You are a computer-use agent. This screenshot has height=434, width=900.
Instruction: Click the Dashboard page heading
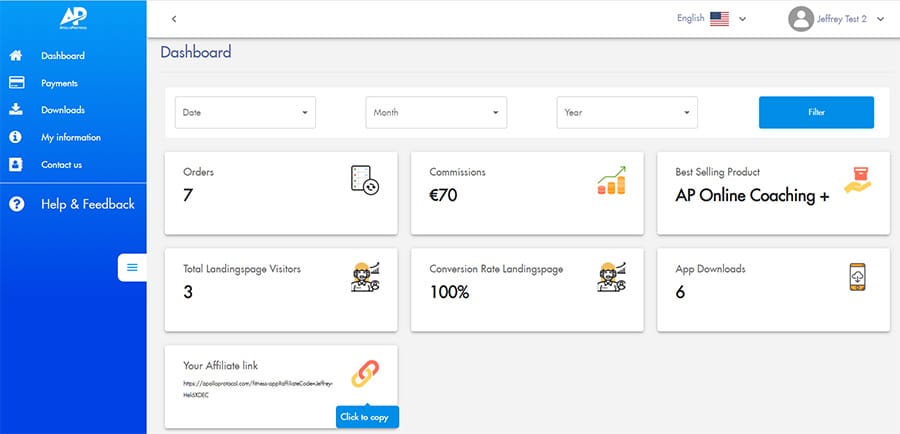click(x=196, y=52)
